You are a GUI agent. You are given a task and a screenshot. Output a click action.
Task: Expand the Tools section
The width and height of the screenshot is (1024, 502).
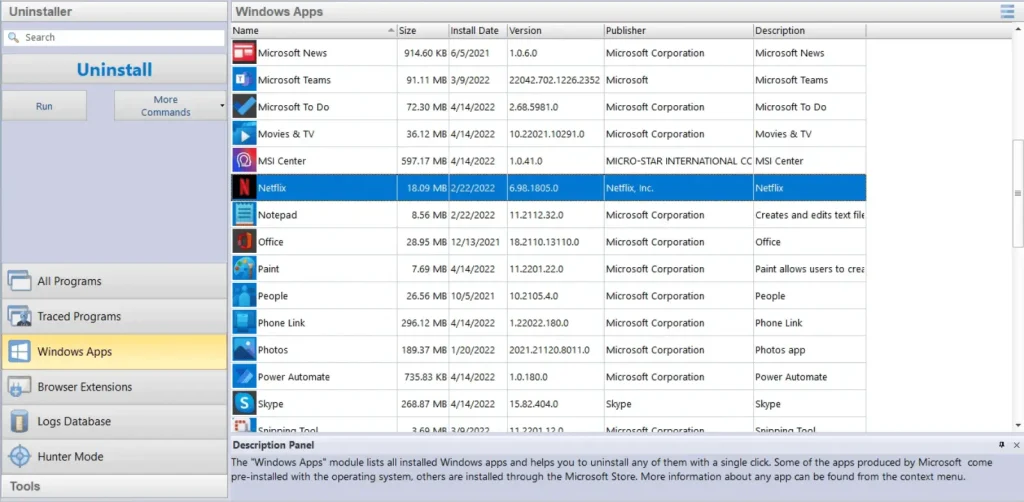click(114, 486)
